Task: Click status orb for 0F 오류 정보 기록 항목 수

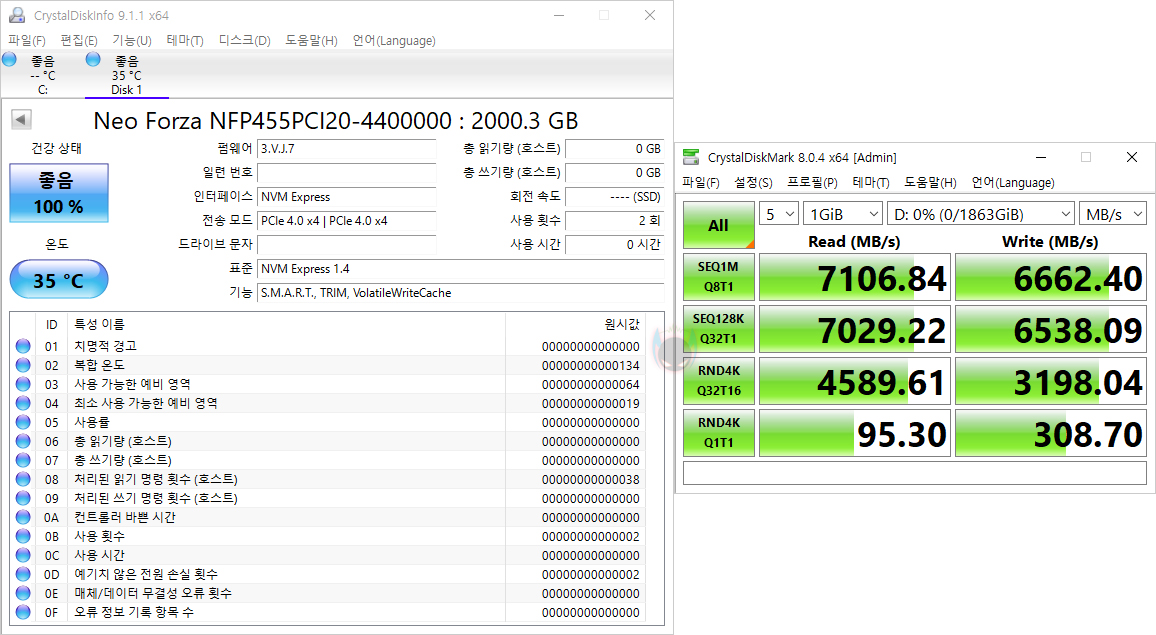Action: pyautogui.click(x=23, y=612)
